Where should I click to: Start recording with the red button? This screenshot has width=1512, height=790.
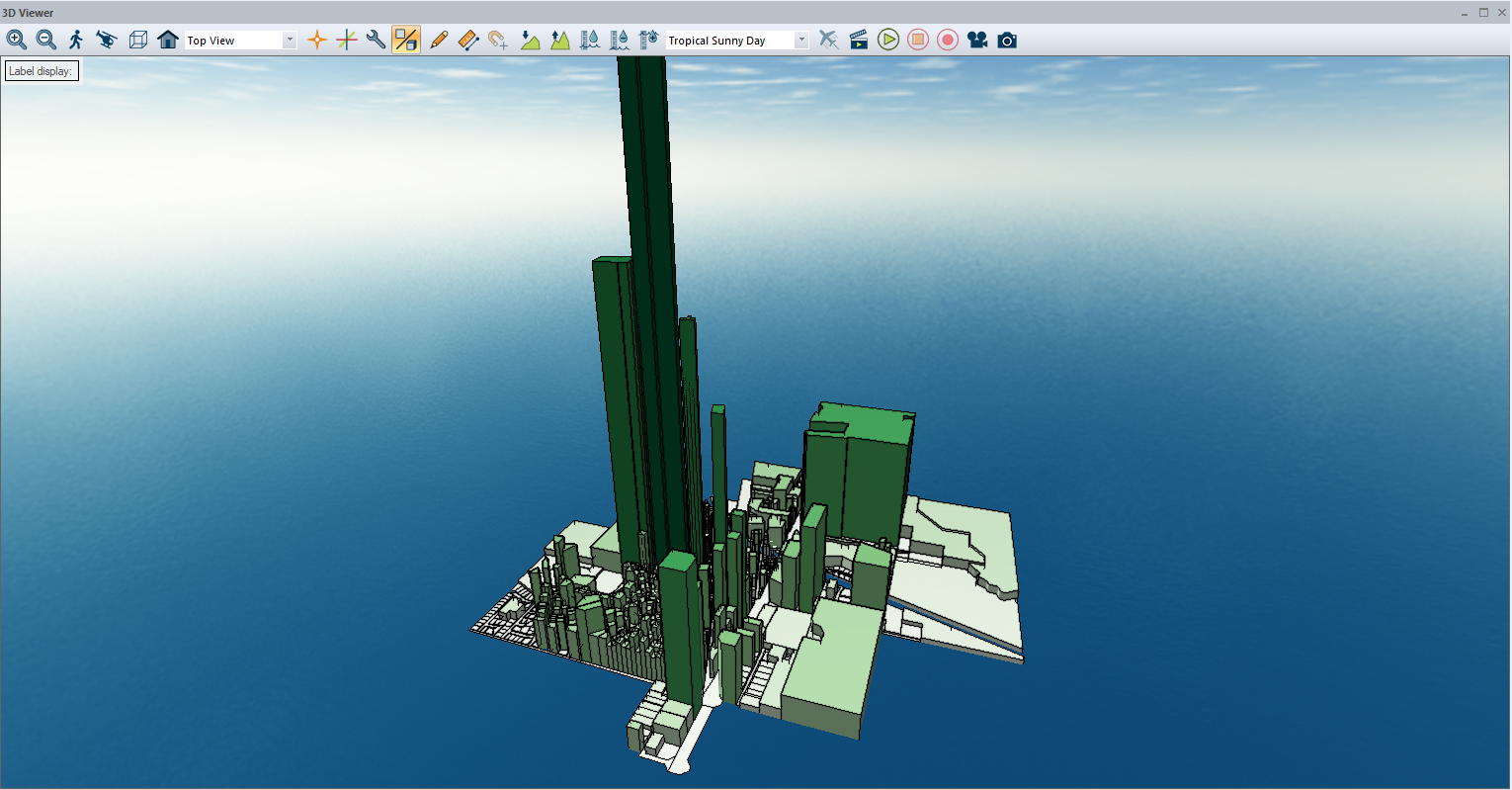948,40
